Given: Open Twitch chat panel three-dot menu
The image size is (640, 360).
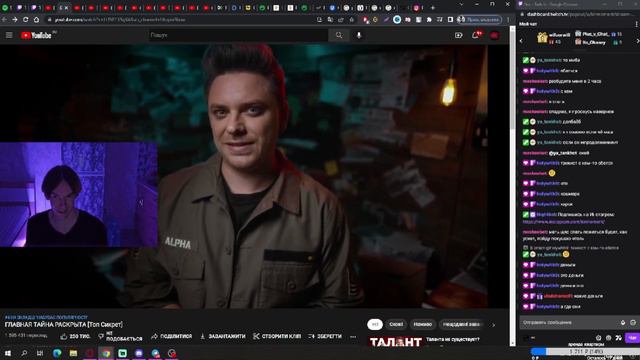Looking at the screenshot, I should 636,24.
